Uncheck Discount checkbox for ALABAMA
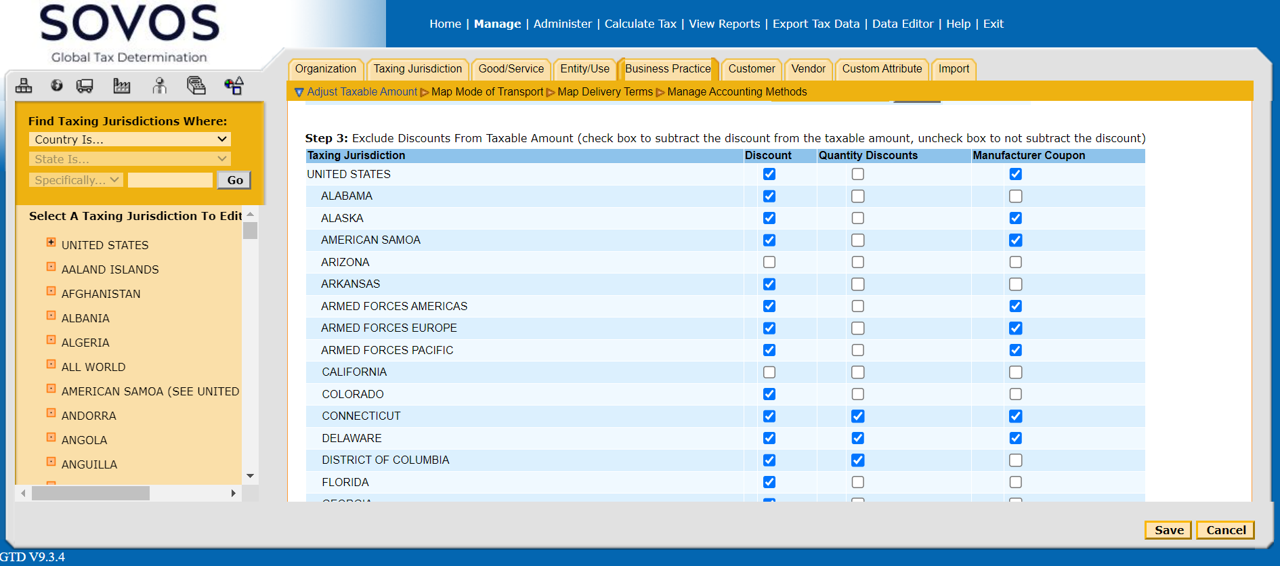 (769, 196)
